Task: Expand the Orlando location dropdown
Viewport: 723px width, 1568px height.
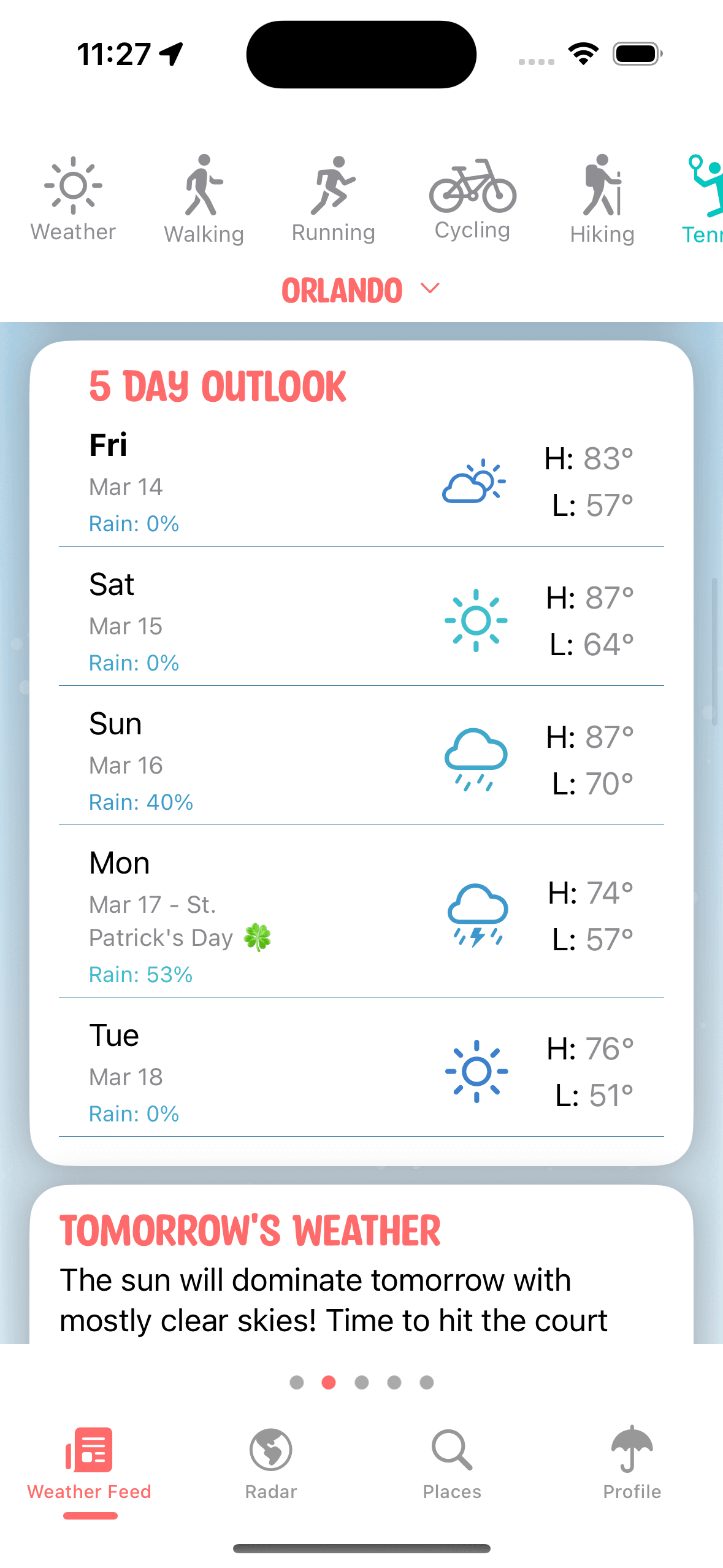Action: tap(361, 290)
